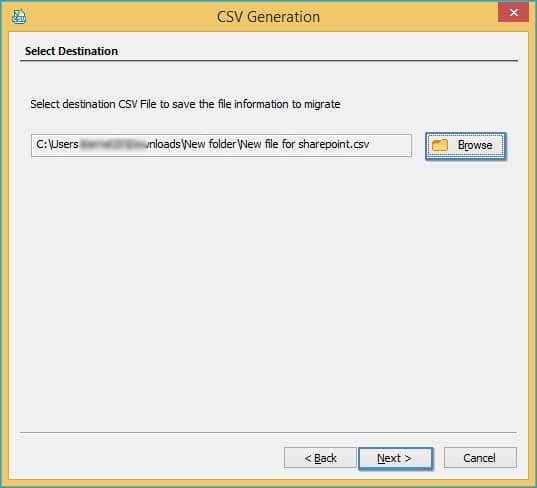The height and width of the screenshot is (488, 537).
Task: Click 'C:\Users' at start of path
Action: [57, 145]
